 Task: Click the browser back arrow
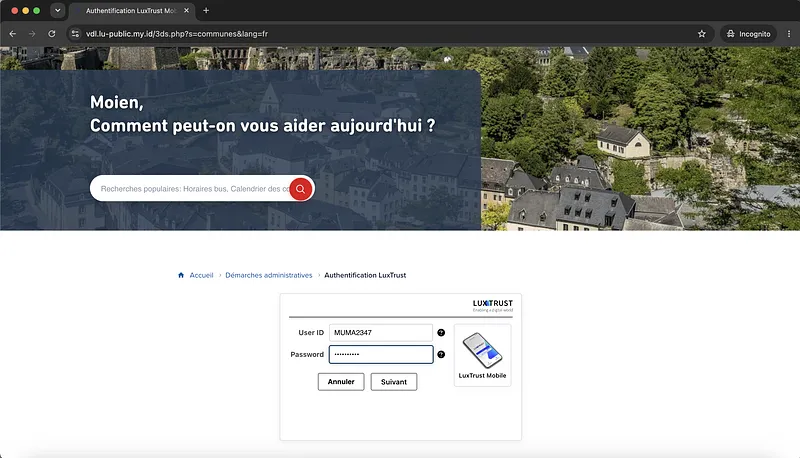pos(13,34)
